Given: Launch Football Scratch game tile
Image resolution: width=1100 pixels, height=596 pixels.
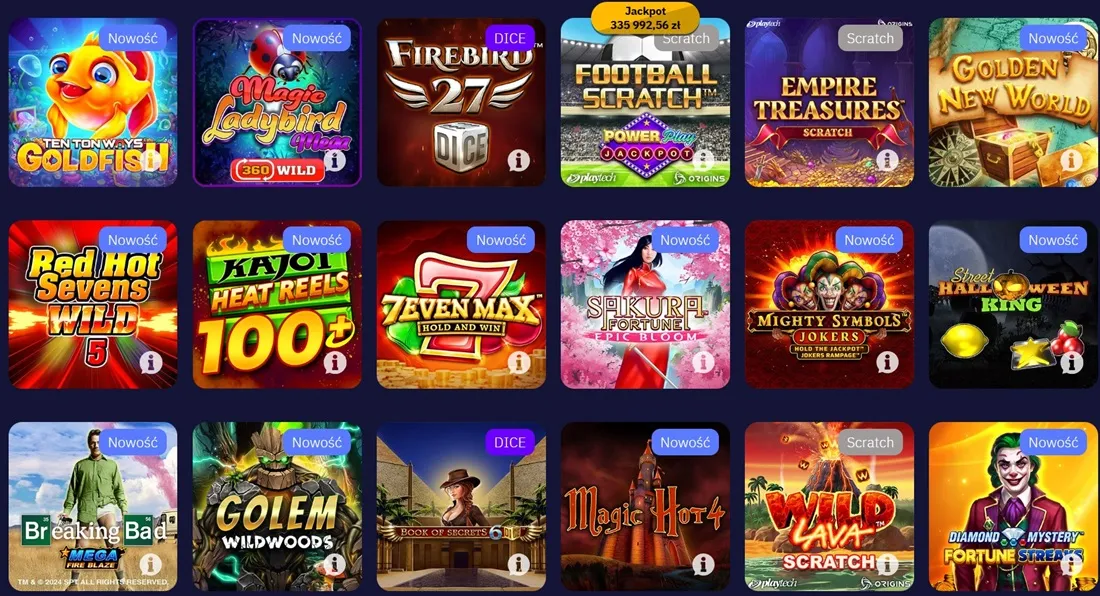Looking at the screenshot, I should pyautogui.click(x=645, y=102).
